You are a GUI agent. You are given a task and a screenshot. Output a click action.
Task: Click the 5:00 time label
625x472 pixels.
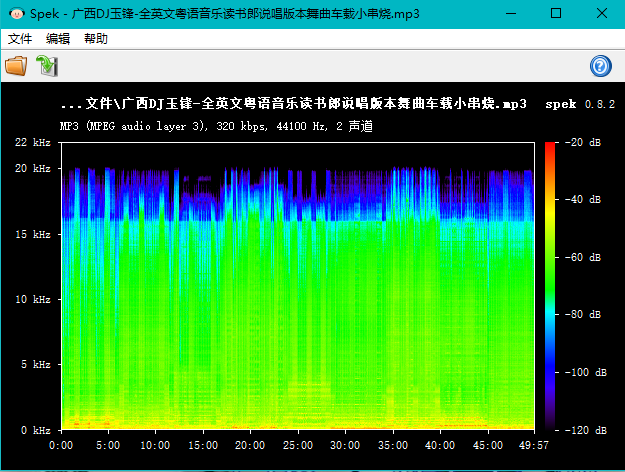[108, 445]
